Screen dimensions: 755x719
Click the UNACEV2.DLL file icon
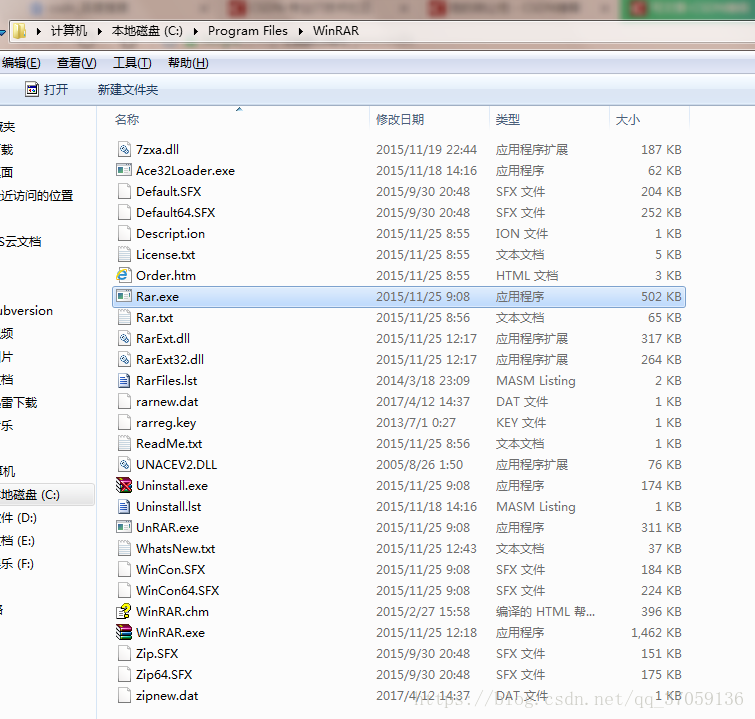124,464
